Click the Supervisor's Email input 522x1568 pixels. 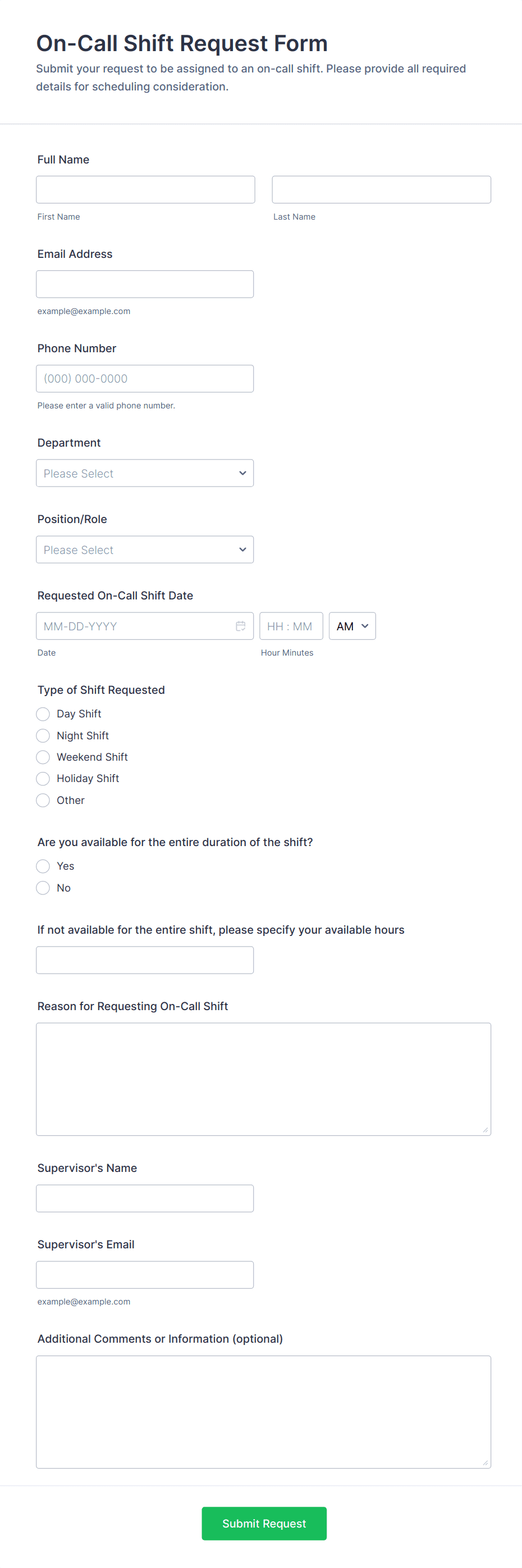(145, 1274)
